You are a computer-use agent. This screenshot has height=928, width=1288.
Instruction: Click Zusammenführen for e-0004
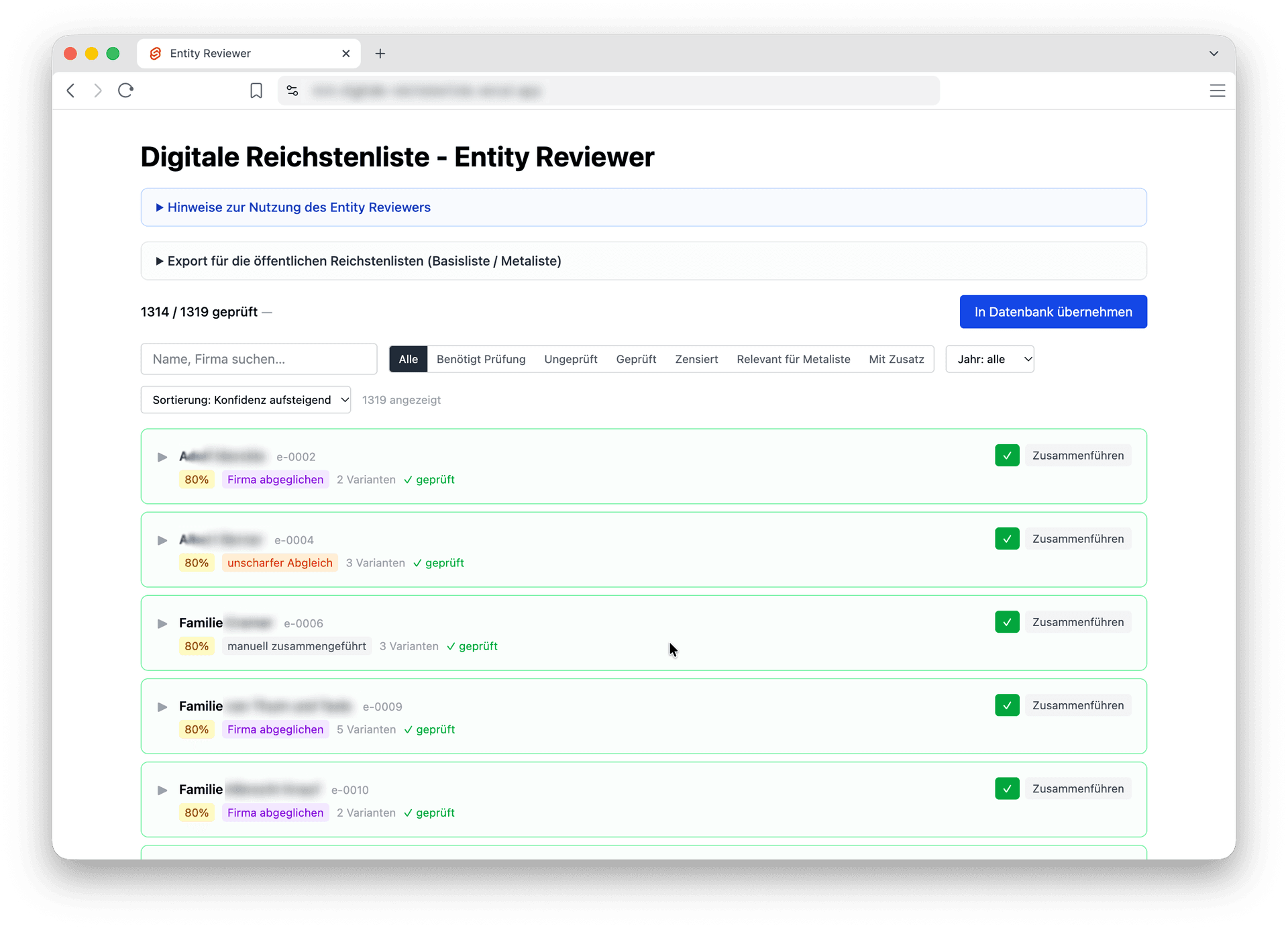(1078, 539)
